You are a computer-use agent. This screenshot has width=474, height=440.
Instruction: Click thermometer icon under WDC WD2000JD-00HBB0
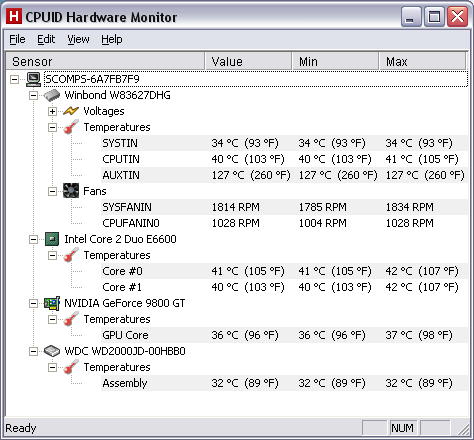tap(71, 367)
